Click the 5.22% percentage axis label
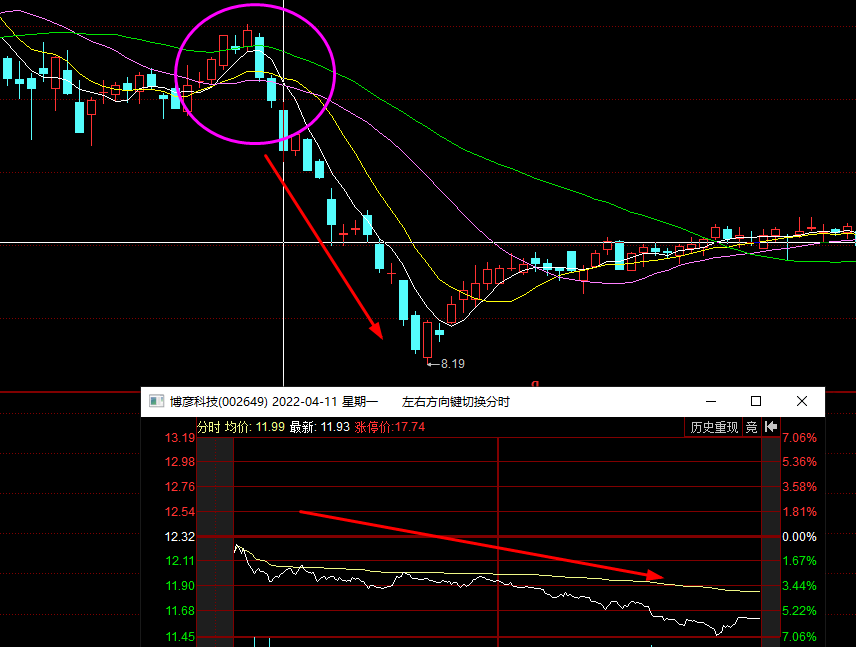Viewport: 856px width, 647px height. point(799,611)
